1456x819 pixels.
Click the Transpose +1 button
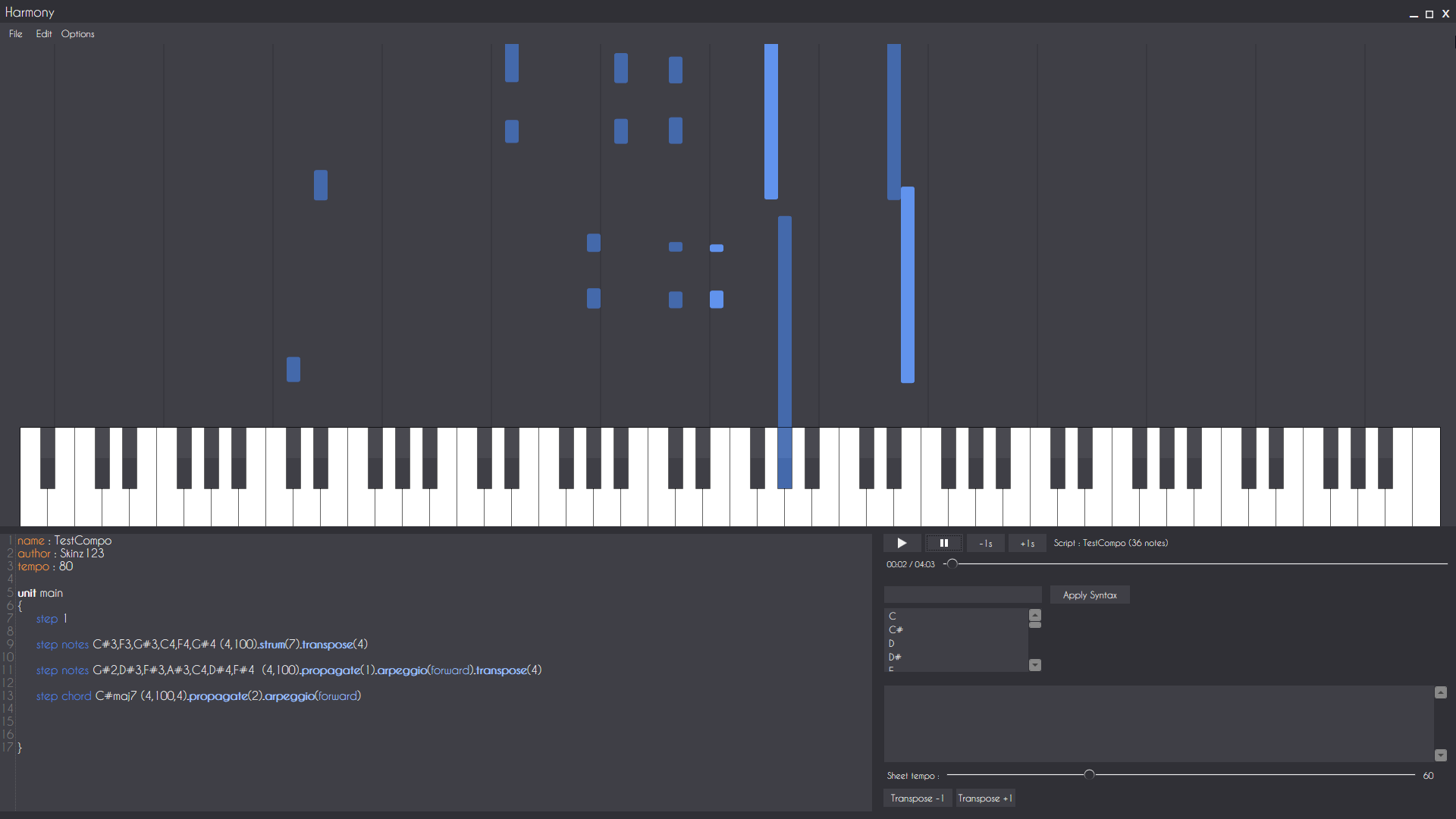click(984, 799)
